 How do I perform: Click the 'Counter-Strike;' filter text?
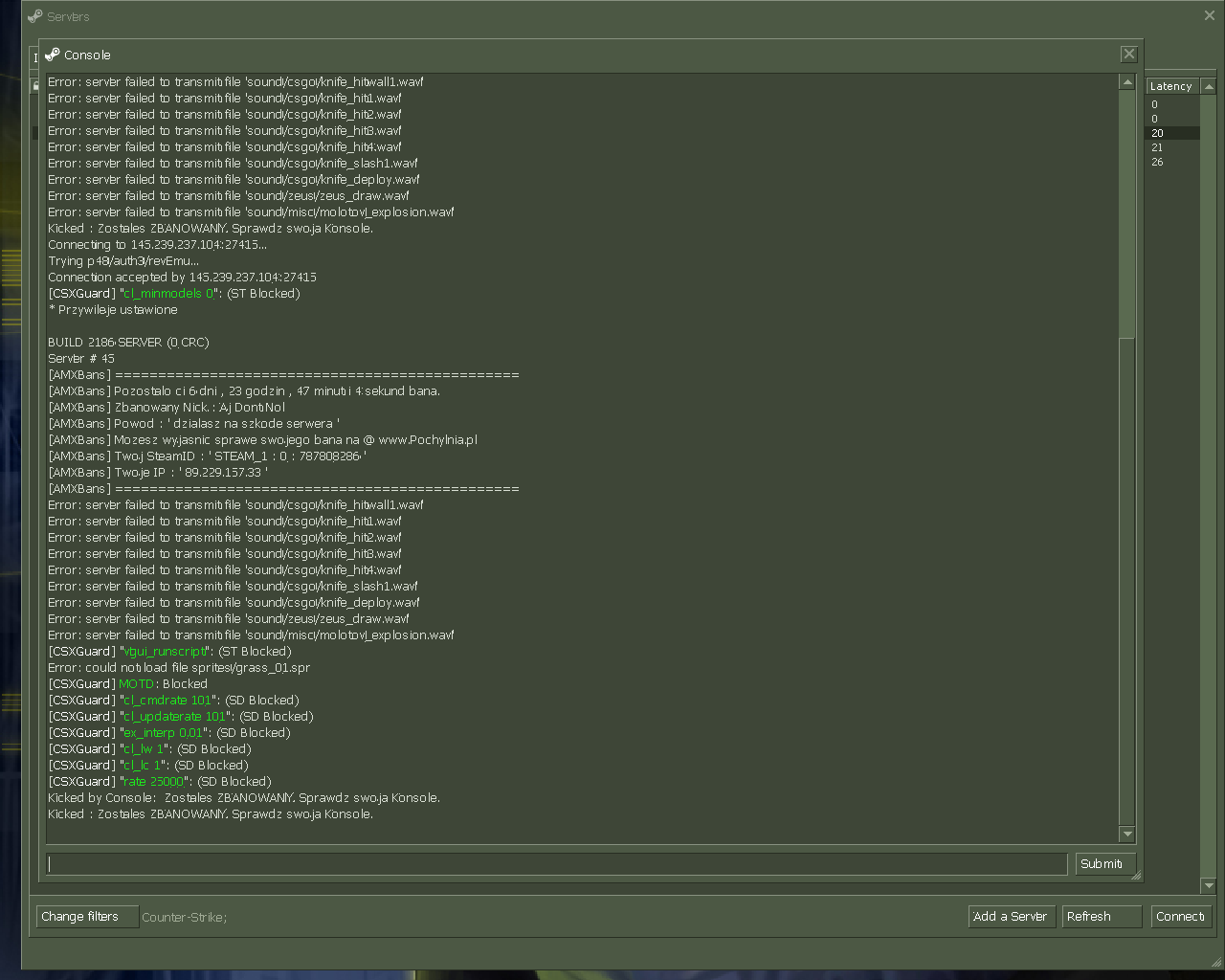(x=185, y=917)
